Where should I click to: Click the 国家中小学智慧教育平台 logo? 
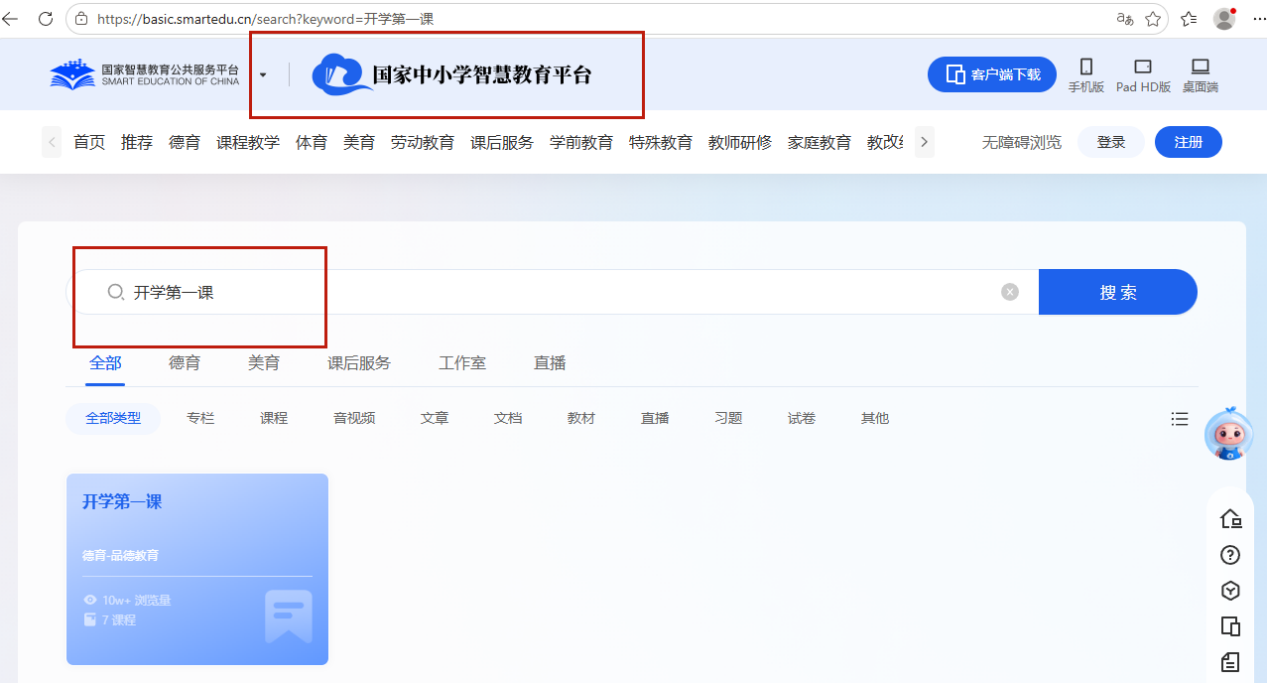[x=451, y=75]
